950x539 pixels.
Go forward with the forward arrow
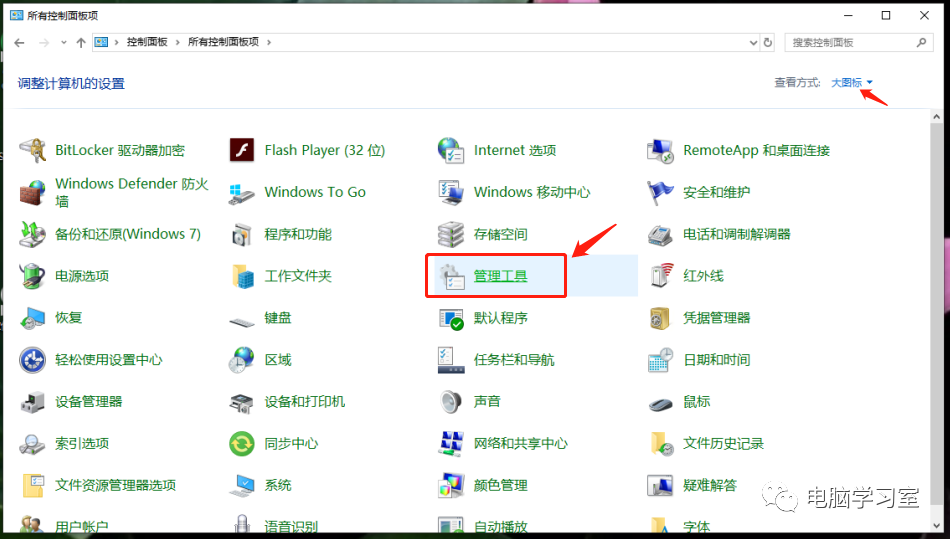pos(44,42)
